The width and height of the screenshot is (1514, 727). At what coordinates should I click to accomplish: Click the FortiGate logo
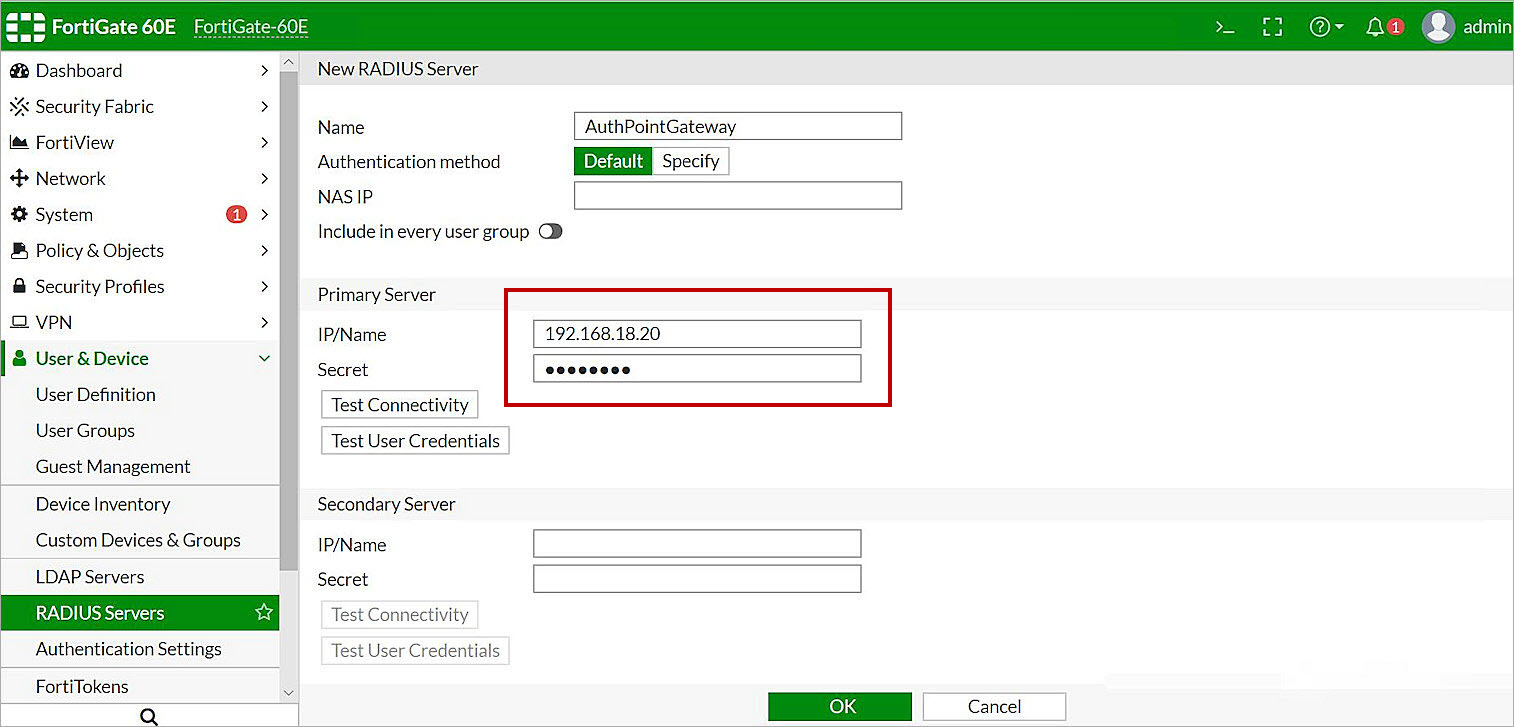click(x=25, y=27)
